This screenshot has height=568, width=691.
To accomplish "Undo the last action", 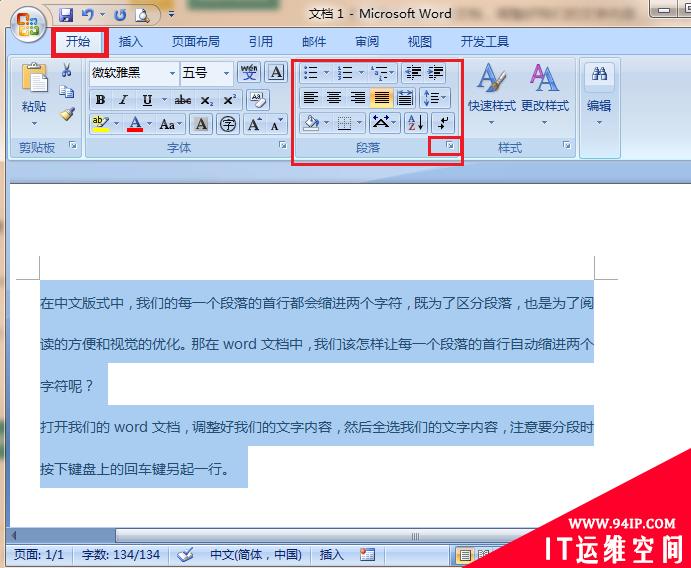I will 88,15.
